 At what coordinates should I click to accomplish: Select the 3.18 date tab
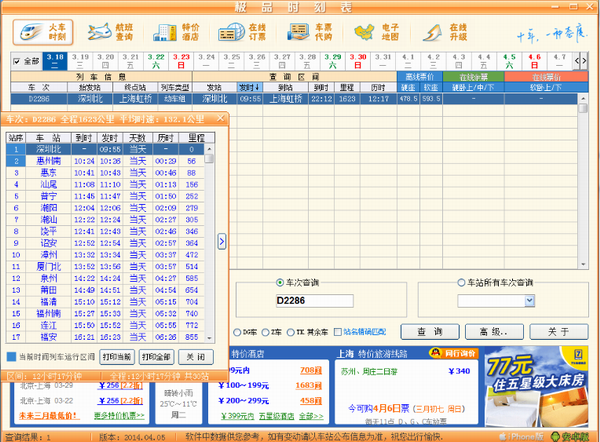[55, 61]
